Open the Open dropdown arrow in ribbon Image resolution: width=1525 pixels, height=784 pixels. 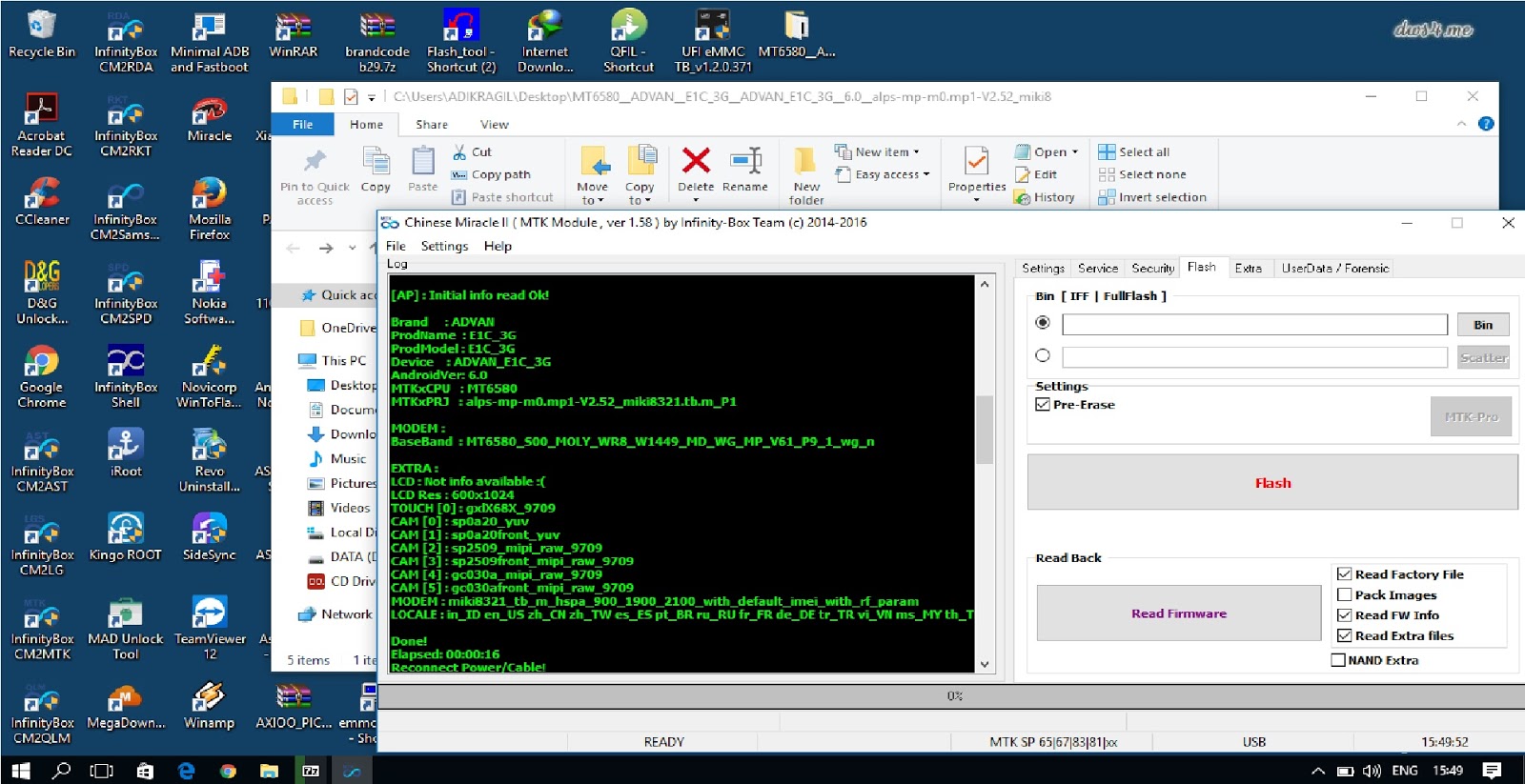[x=1075, y=152]
